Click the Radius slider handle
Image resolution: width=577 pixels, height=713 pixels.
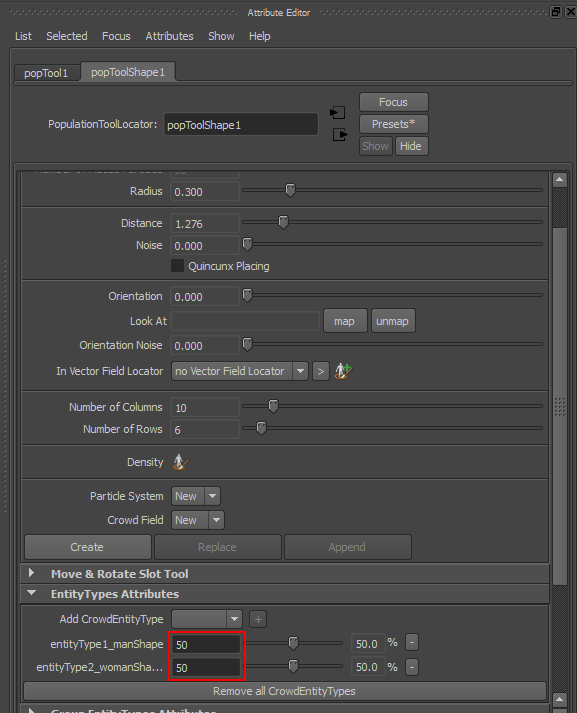tap(290, 190)
